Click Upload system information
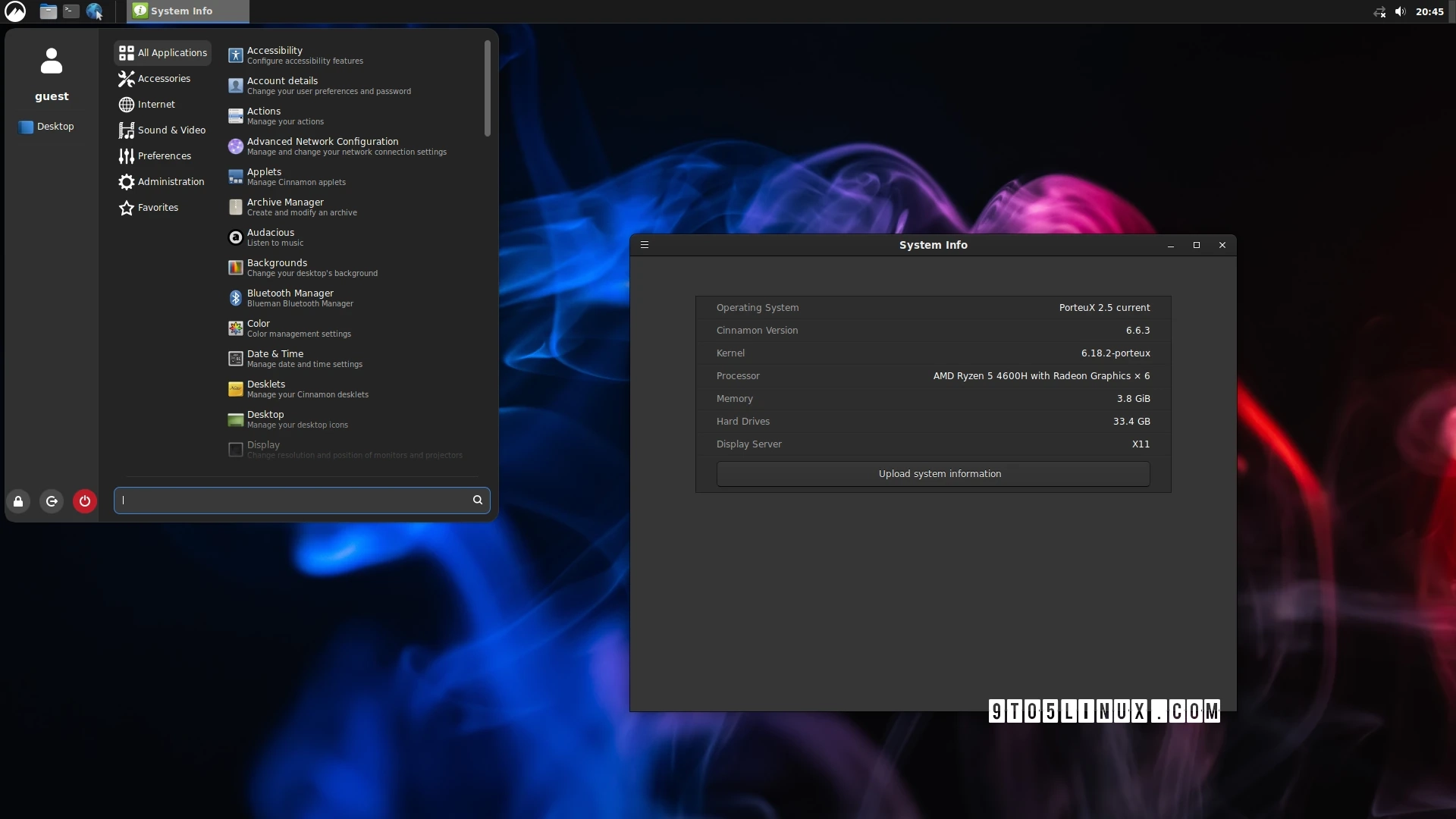Viewport: 1456px width, 819px height. tap(939, 473)
